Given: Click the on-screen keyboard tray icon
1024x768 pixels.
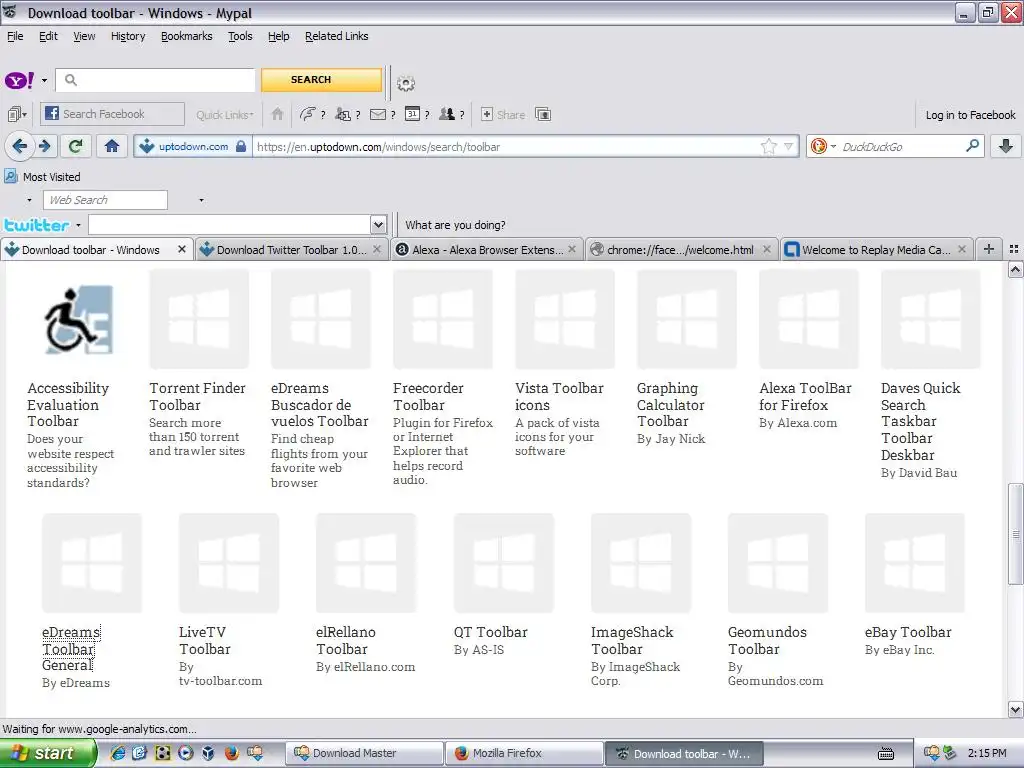Looking at the screenshot, I should click(x=886, y=754).
